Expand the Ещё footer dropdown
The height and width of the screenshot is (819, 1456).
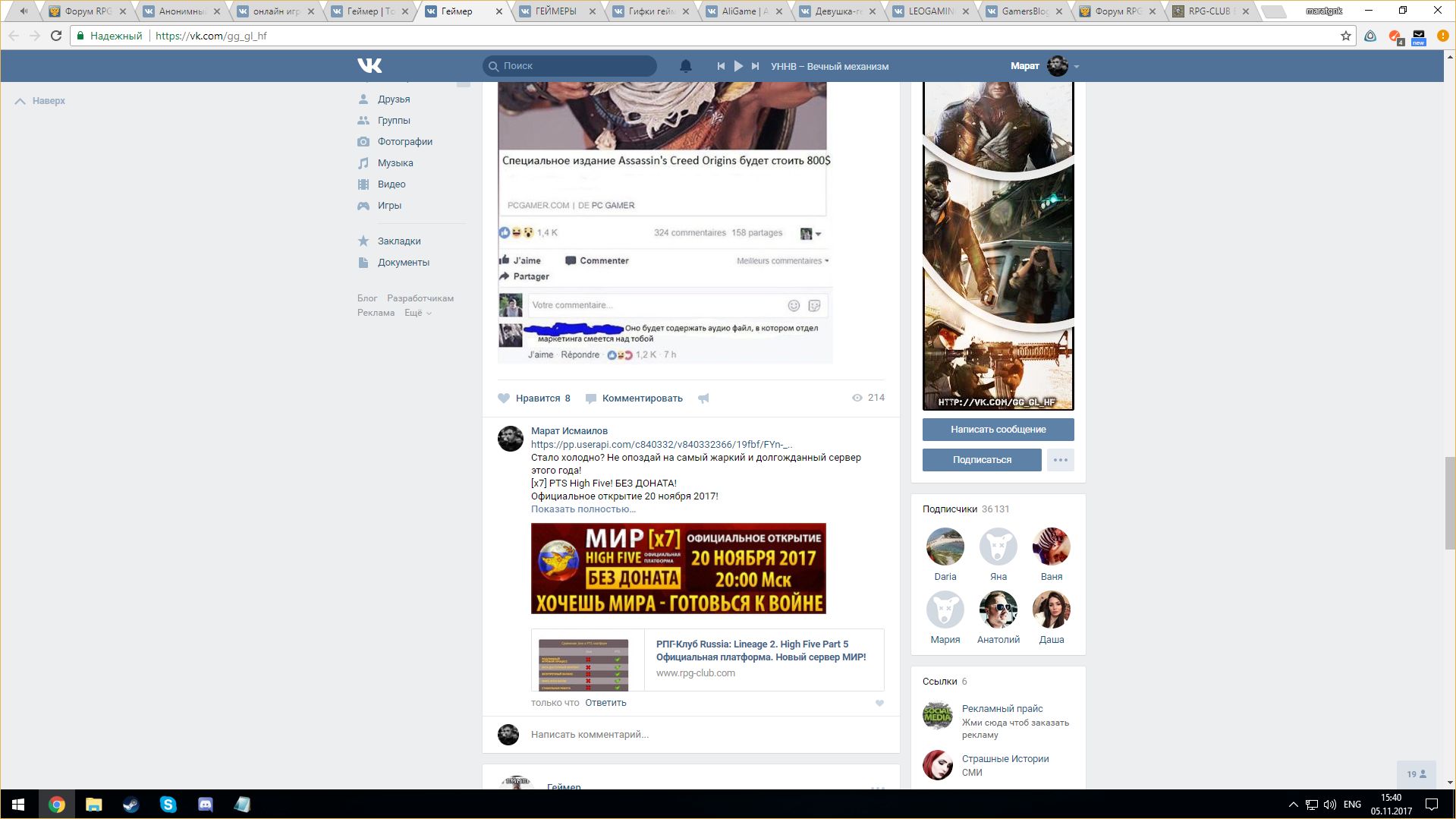click(418, 313)
